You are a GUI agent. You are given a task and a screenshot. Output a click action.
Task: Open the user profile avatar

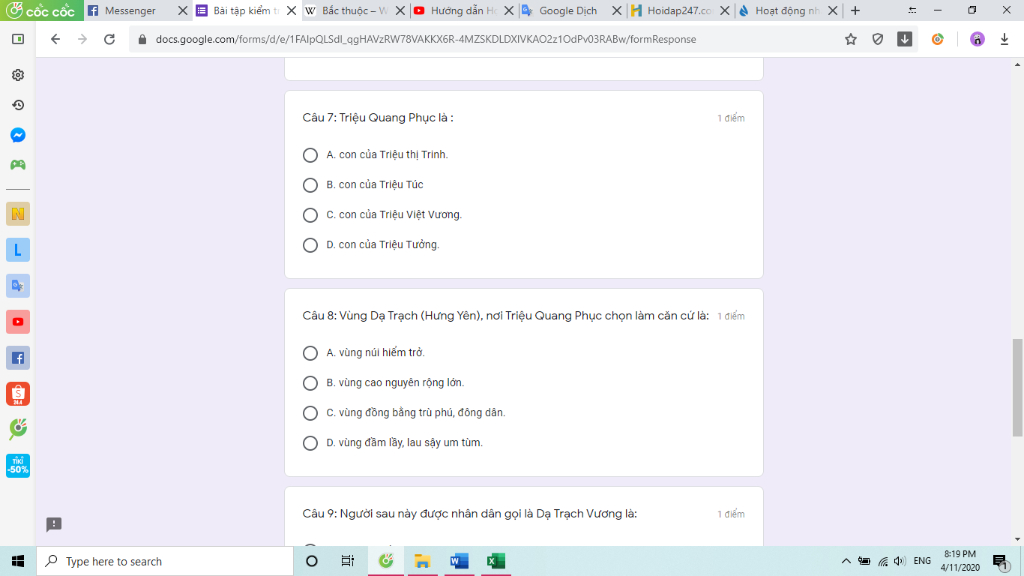click(977, 39)
